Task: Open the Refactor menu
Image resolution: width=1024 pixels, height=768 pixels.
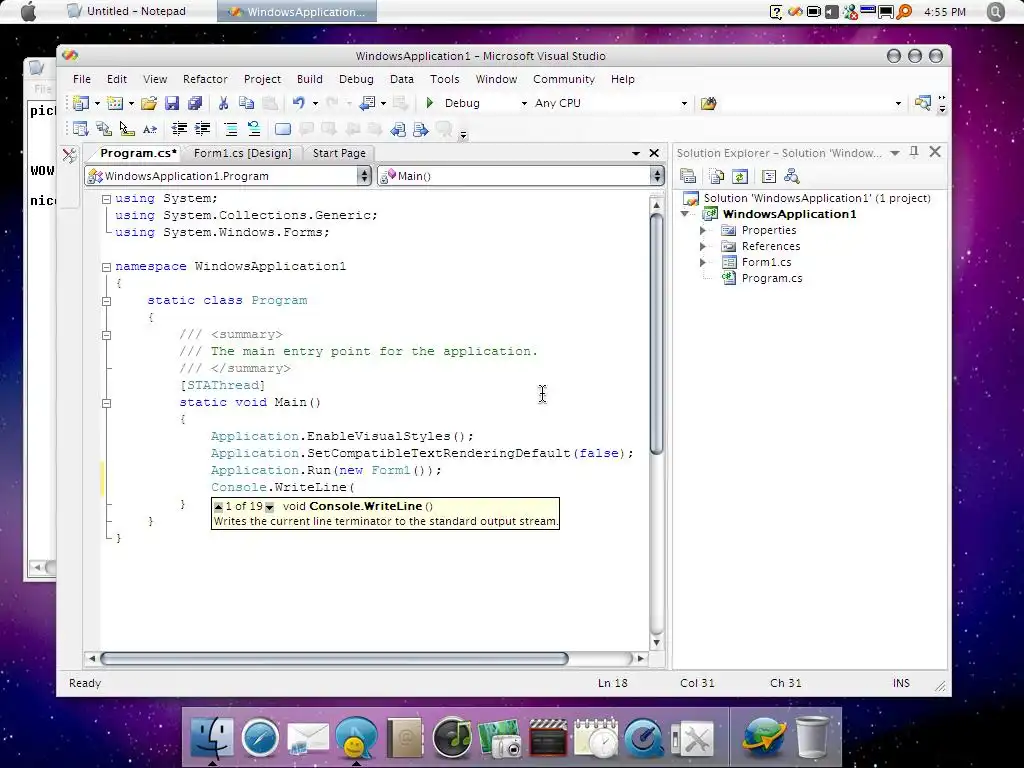Action: 205,79
